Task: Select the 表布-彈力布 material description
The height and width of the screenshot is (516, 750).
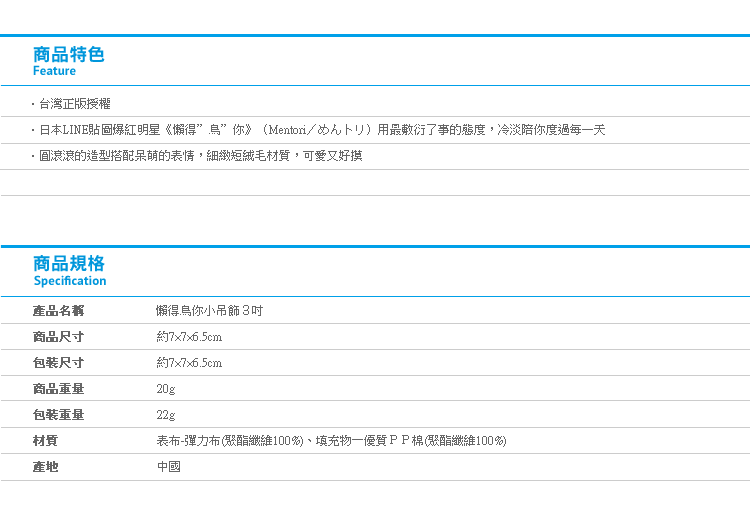Action: click(331, 440)
